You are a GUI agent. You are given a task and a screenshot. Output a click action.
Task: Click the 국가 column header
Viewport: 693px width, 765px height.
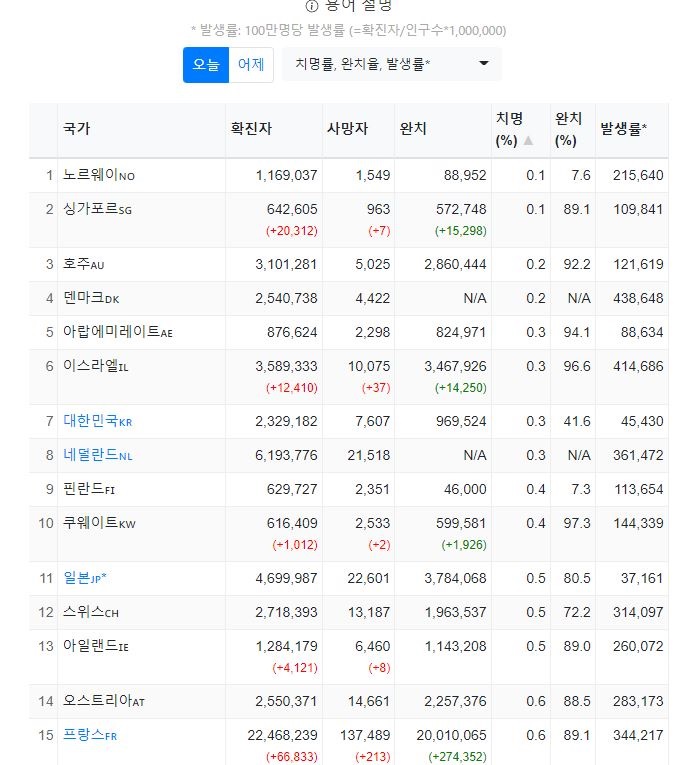coord(76,129)
